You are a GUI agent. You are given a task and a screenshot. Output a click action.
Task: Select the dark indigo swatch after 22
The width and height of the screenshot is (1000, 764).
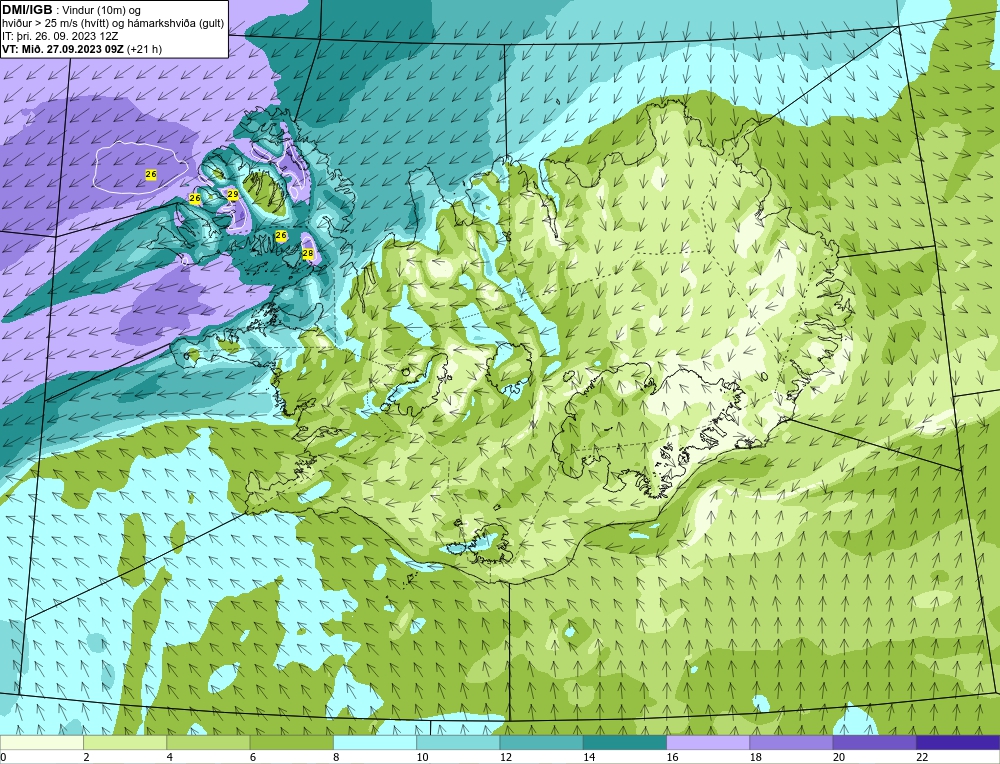[958, 742]
